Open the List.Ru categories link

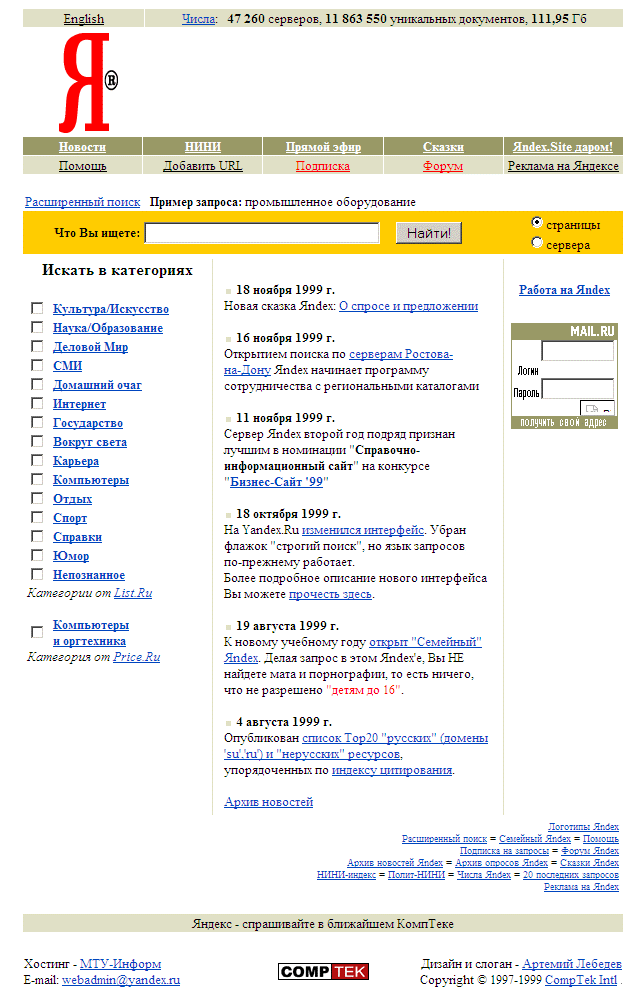pyautogui.click(x=133, y=593)
